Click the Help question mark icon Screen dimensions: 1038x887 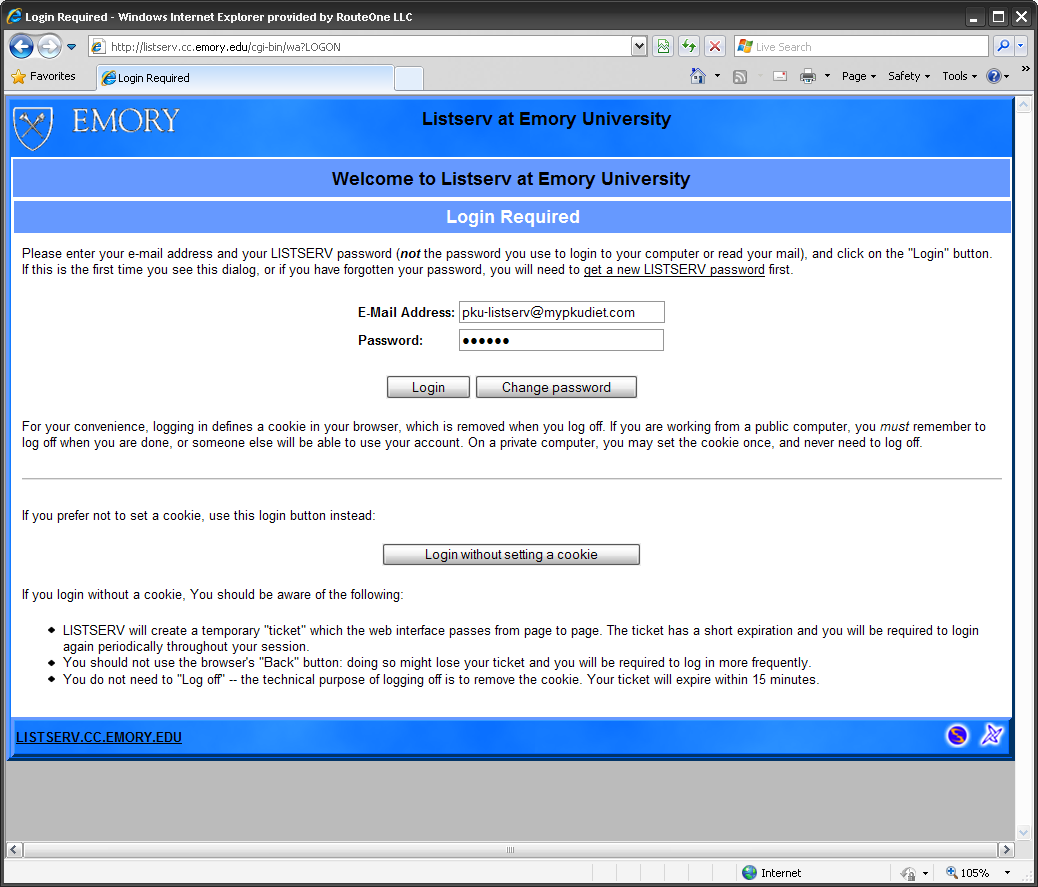[x=994, y=76]
